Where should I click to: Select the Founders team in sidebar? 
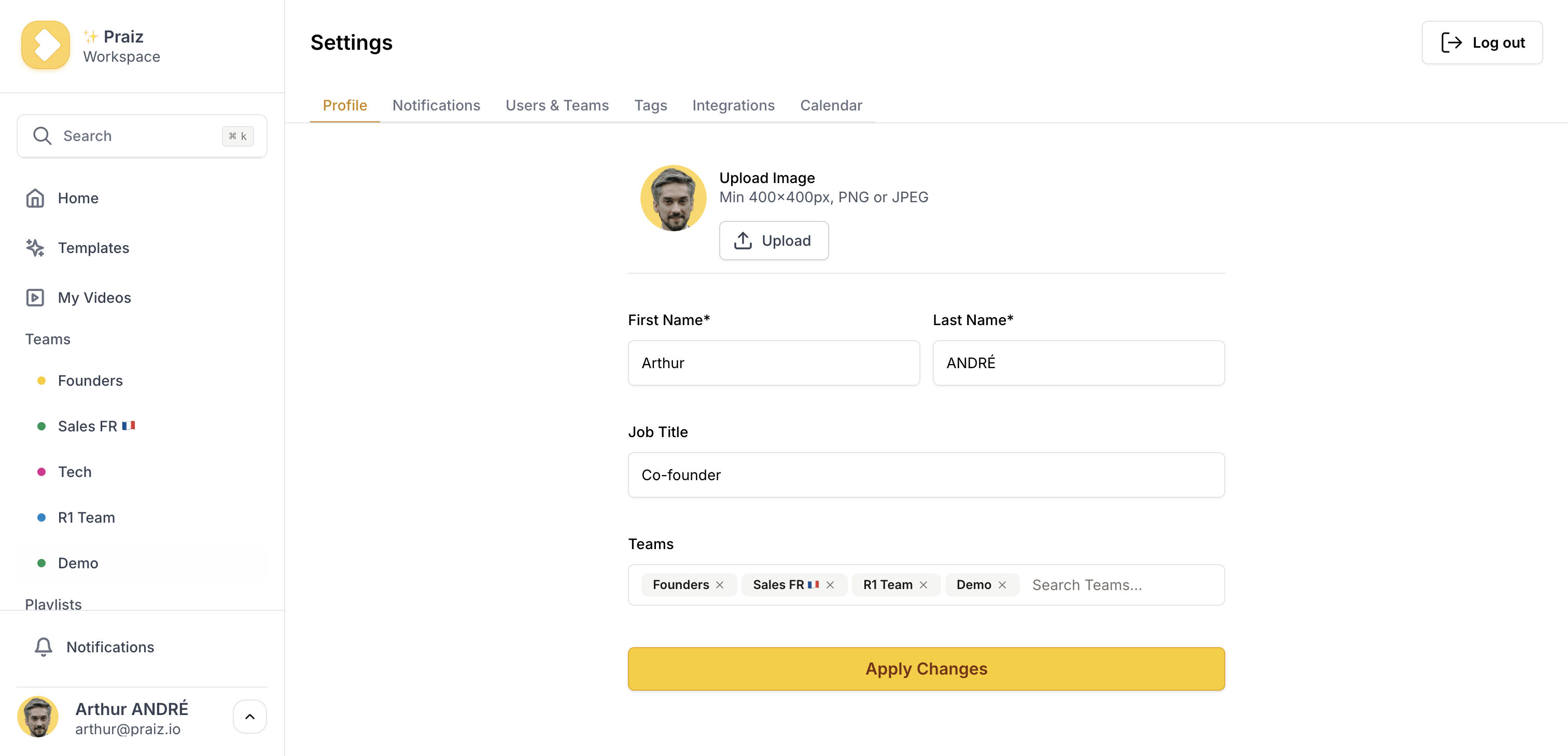click(x=142, y=381)
